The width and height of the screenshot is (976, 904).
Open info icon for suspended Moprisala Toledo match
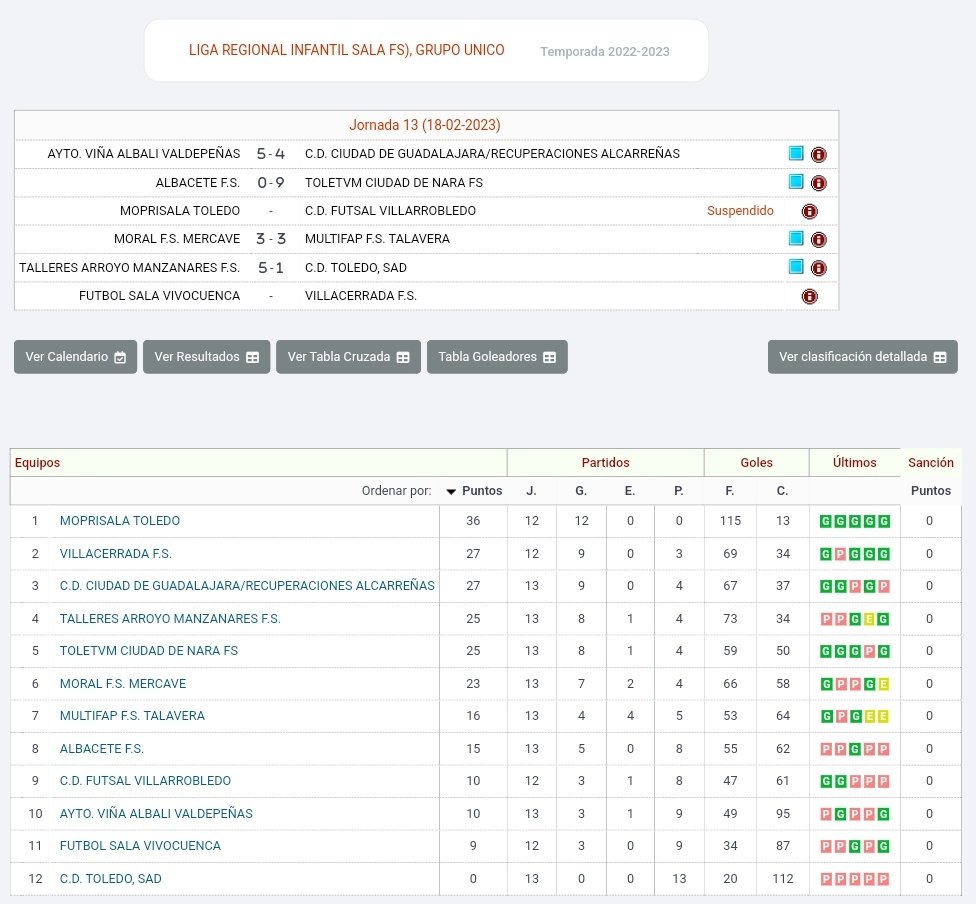coord(809,211)
